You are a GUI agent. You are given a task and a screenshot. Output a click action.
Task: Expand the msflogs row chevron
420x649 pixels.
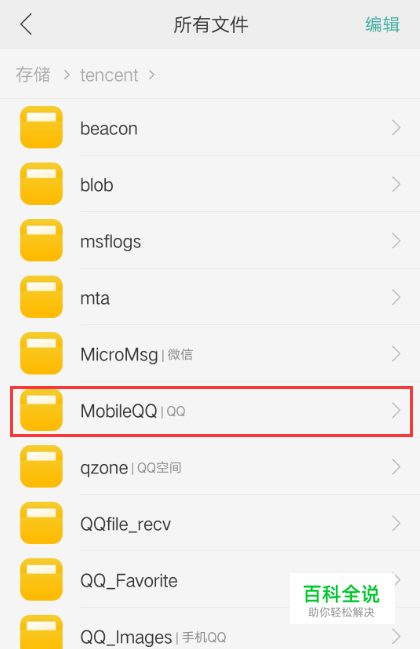(396, 241)
